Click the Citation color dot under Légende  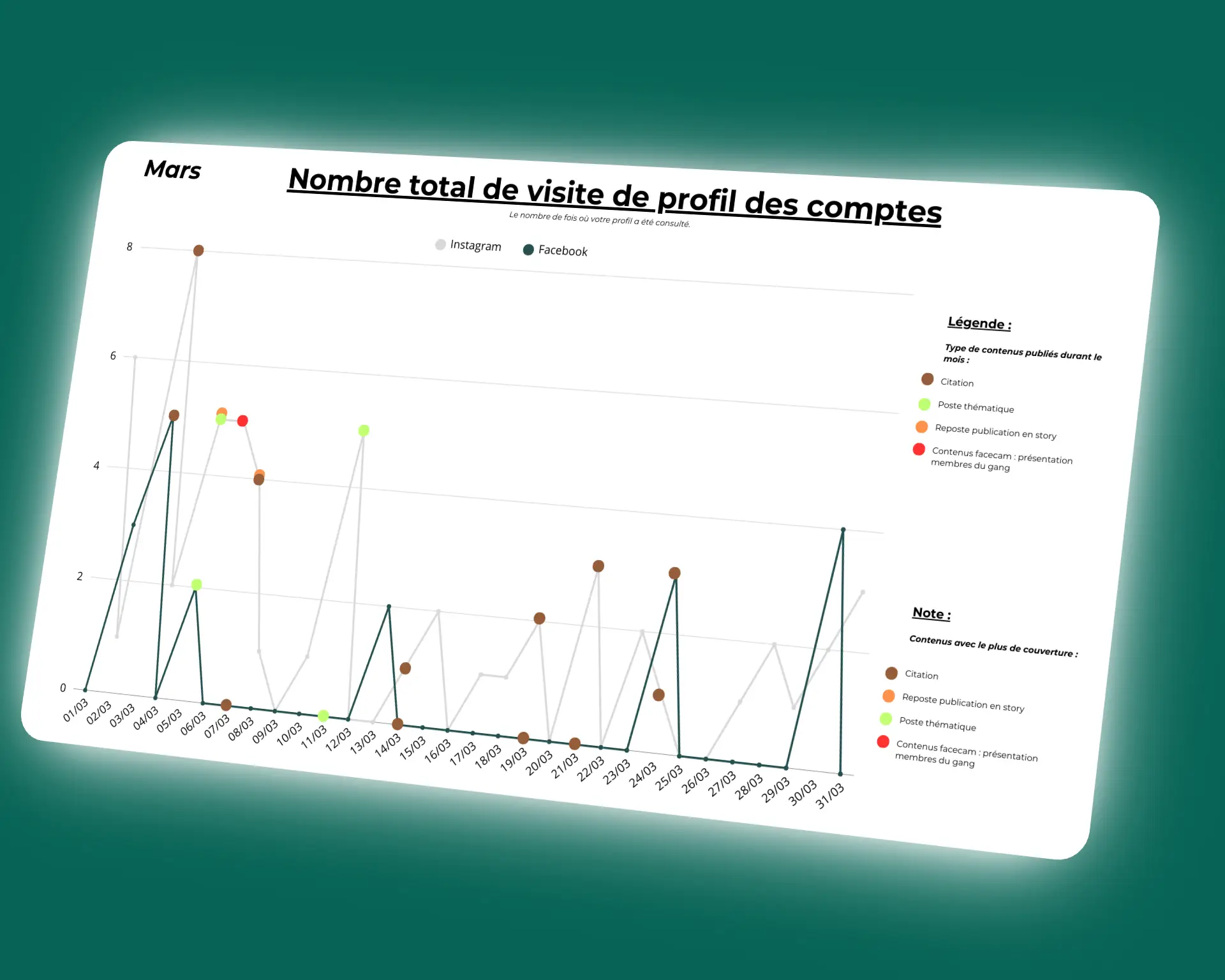927,380
